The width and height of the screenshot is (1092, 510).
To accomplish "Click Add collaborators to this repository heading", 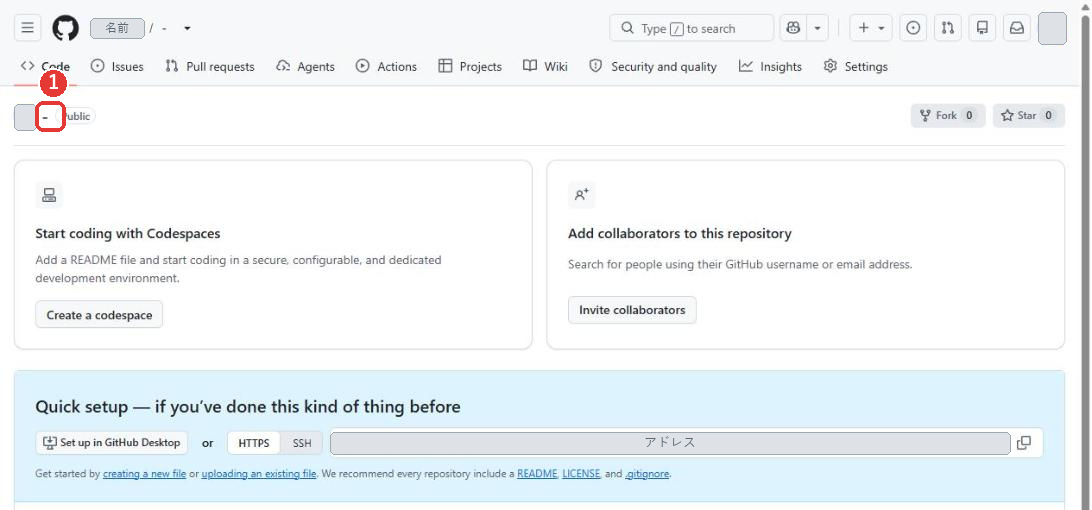I will coord(680,233).
